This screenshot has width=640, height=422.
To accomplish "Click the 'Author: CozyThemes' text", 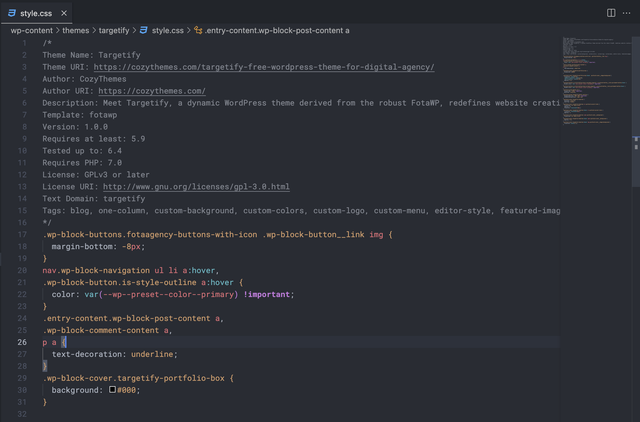I will 84,79.
